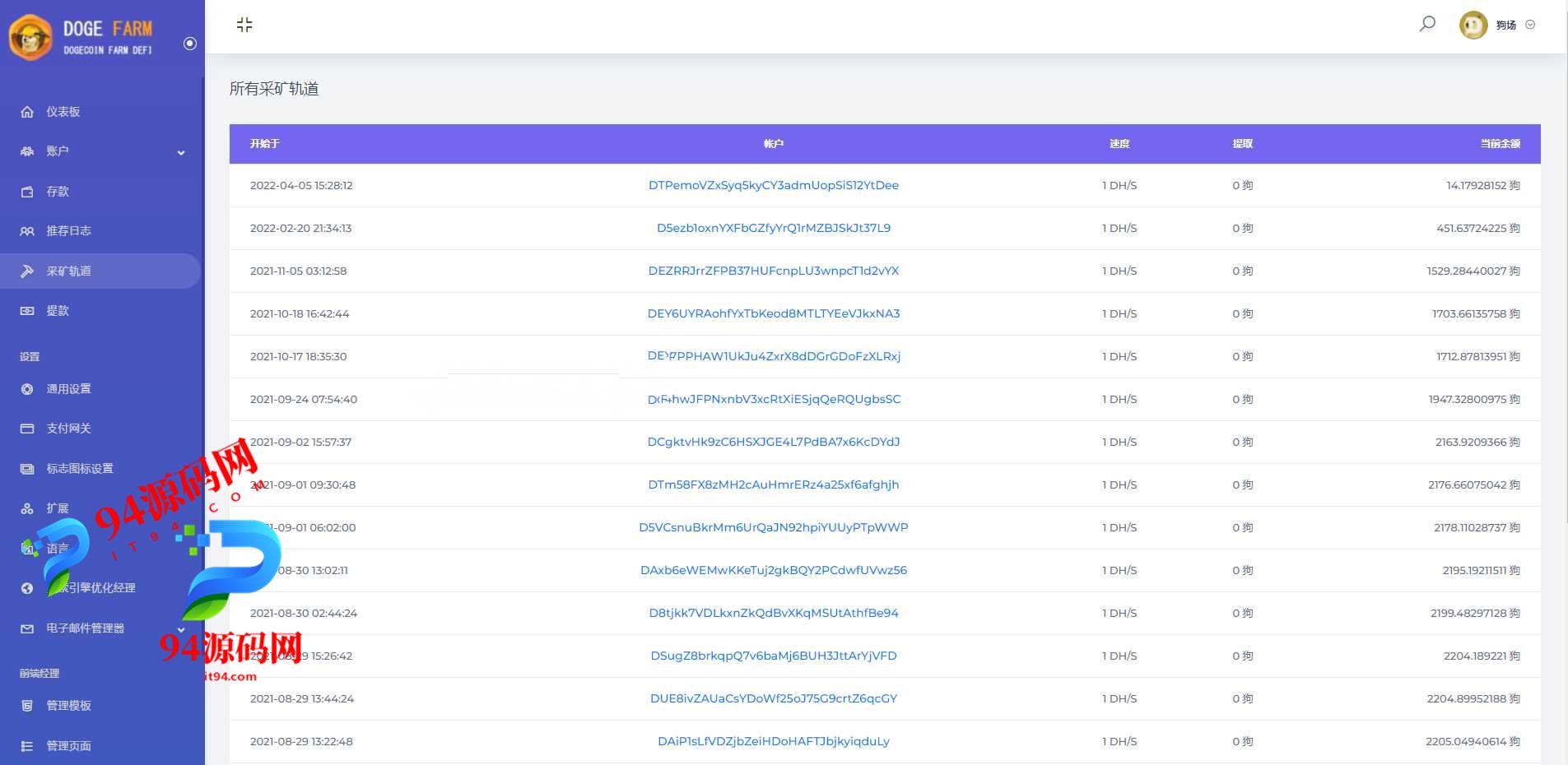
Task: Click the 管理模板 template icon
Action: pos(27,706)
